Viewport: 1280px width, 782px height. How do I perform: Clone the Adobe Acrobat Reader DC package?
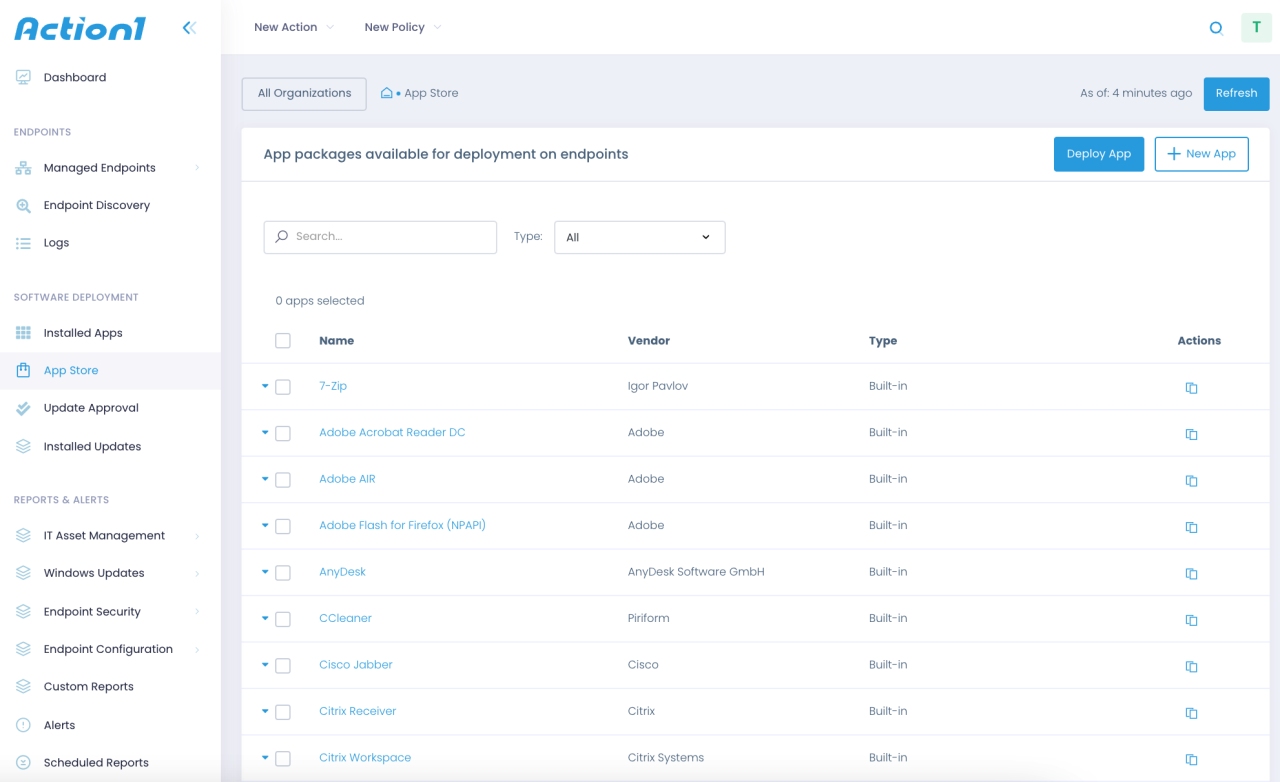(1191, 434)
